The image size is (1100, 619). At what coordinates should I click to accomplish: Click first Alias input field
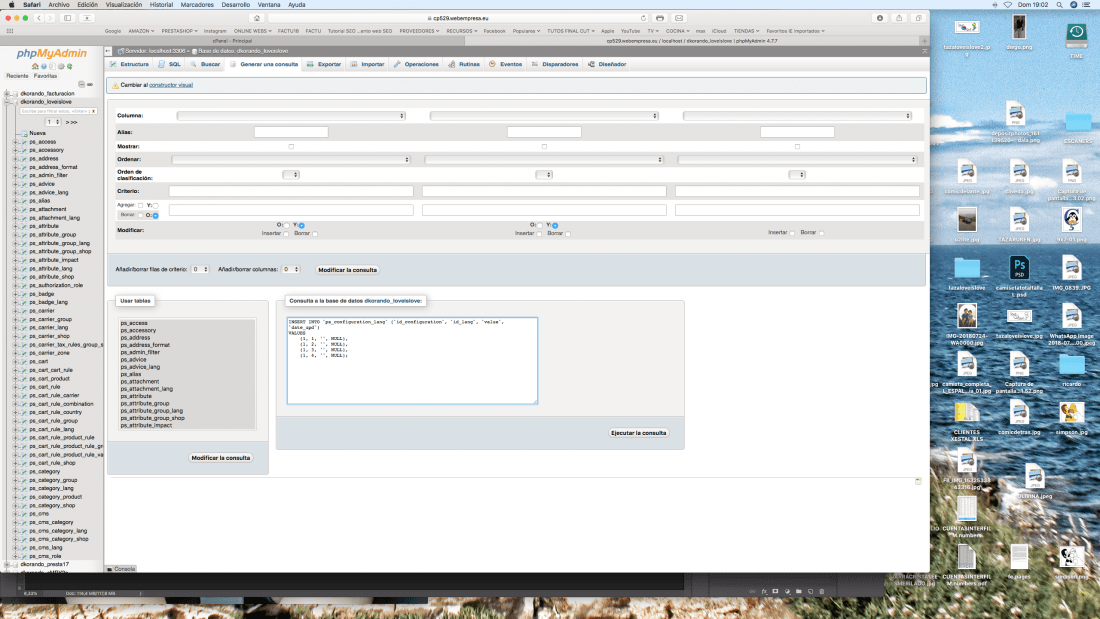291,132
